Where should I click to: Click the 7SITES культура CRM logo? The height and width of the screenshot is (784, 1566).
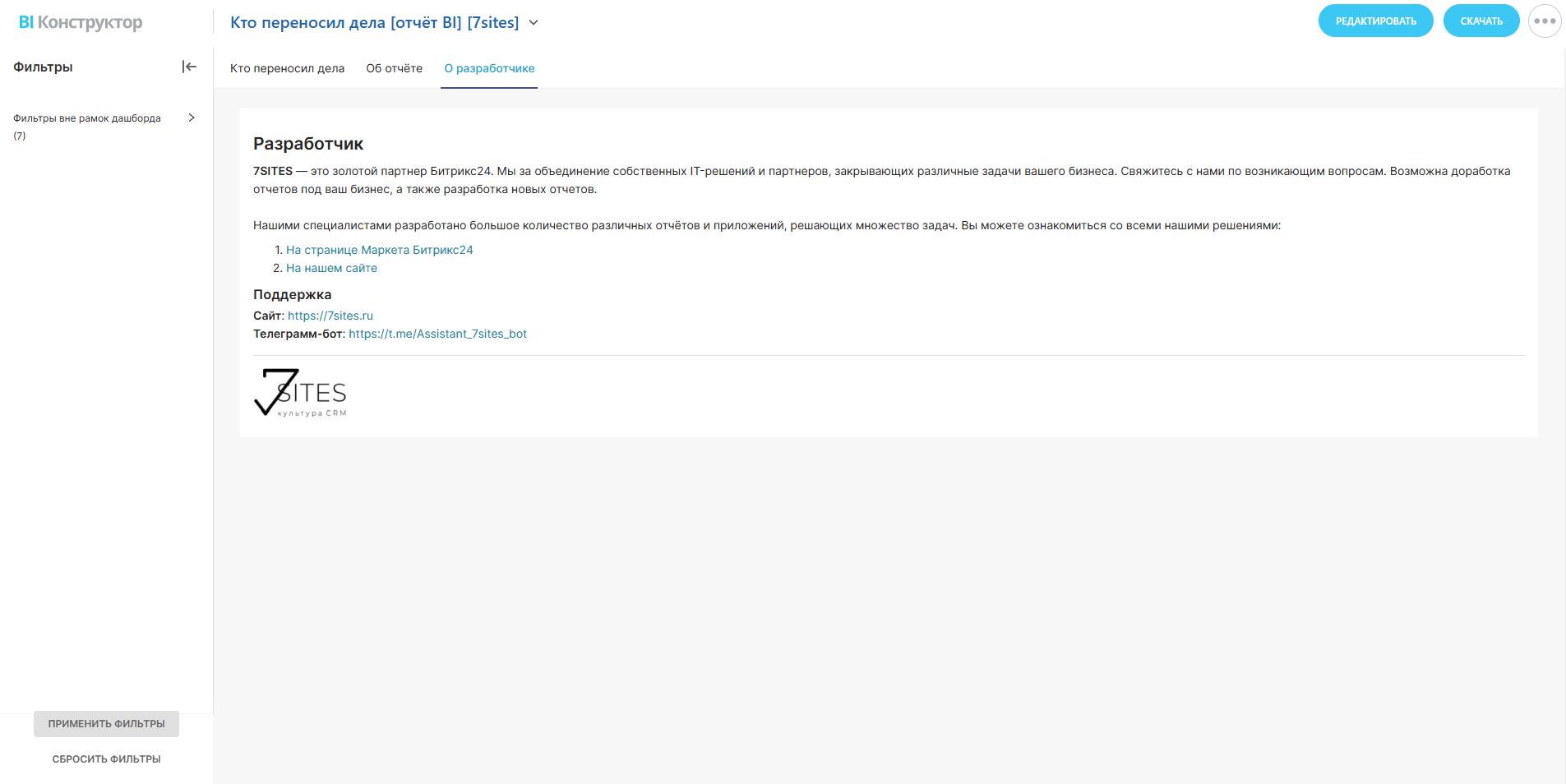pos(300,393)
